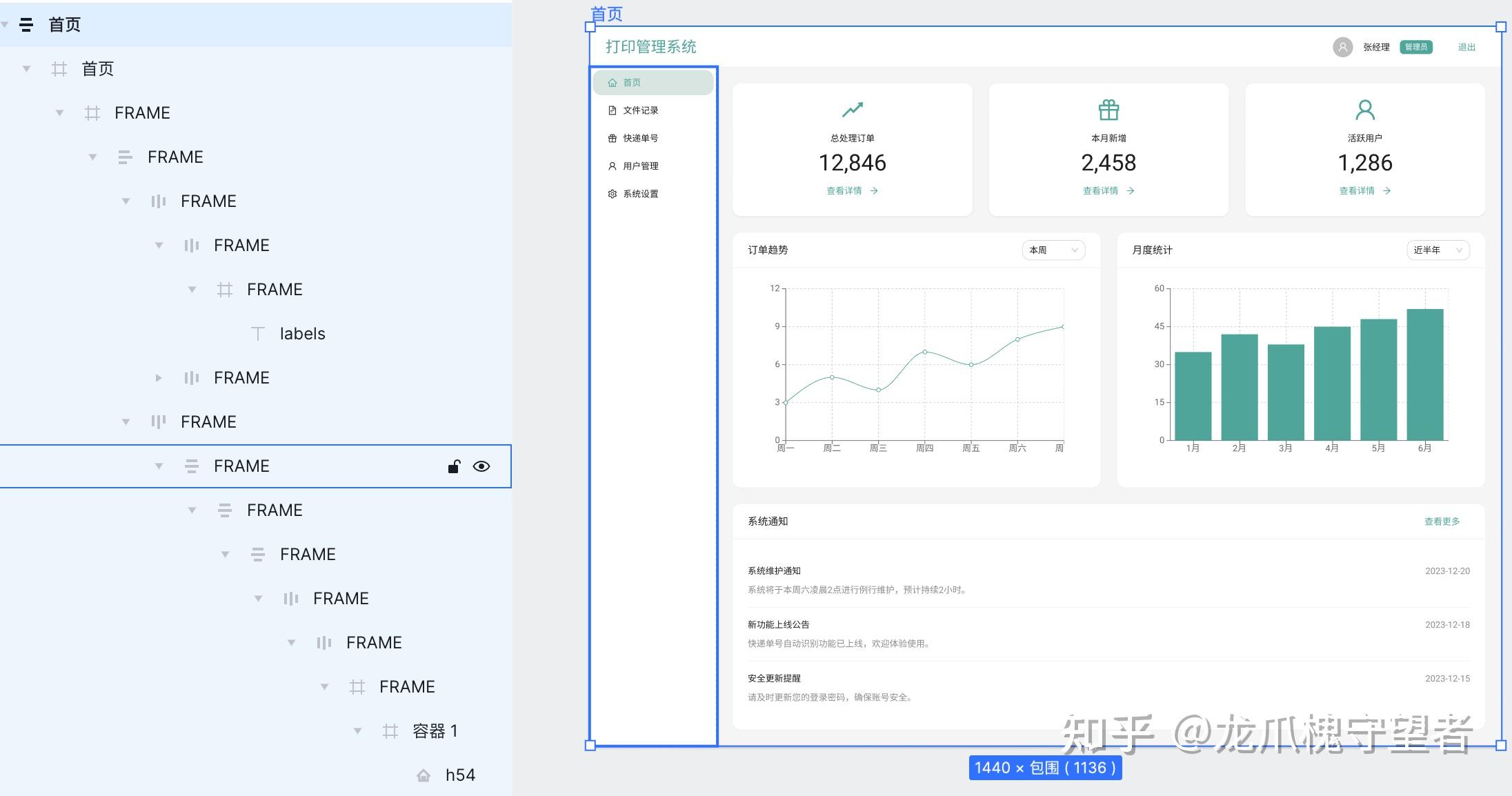Click the unlock icon on selected FRAME layer
The width and height of the screenshot is (1512, 796).
453,467
